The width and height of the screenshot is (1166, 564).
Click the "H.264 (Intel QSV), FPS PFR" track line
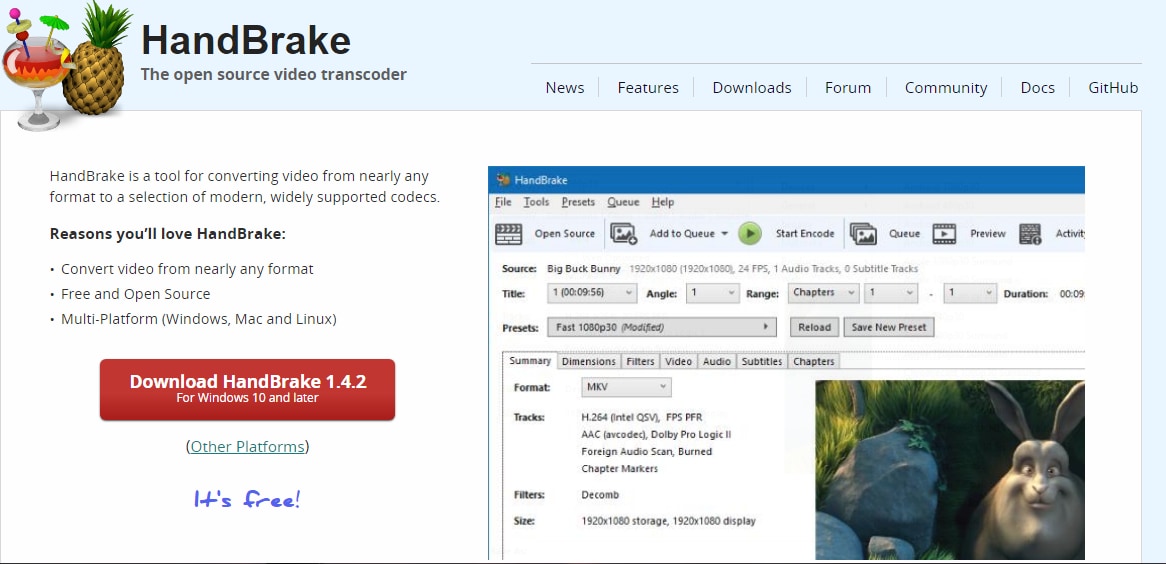point(642,417)
